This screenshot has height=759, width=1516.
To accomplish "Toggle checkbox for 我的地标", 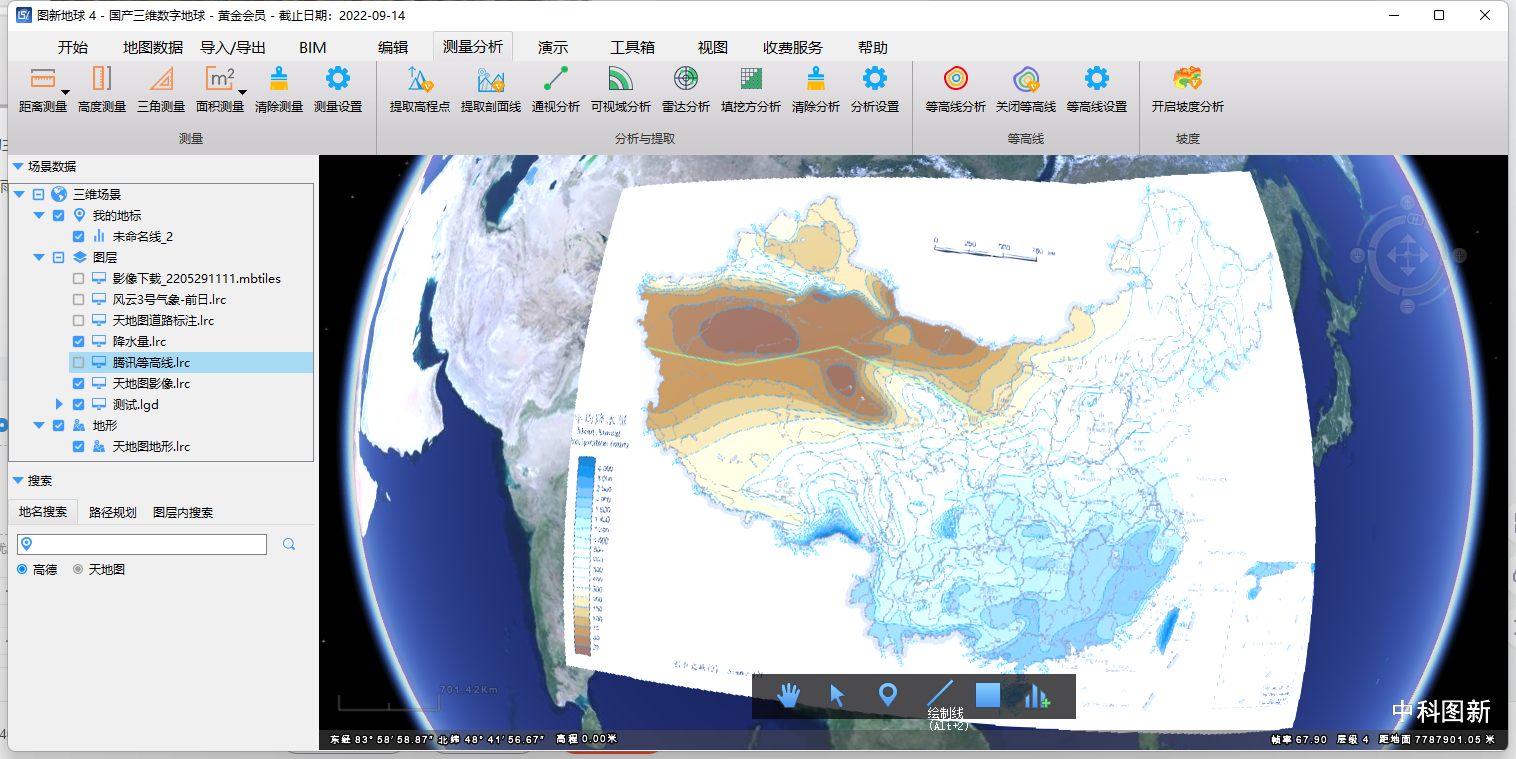I will tap(59, 215).
